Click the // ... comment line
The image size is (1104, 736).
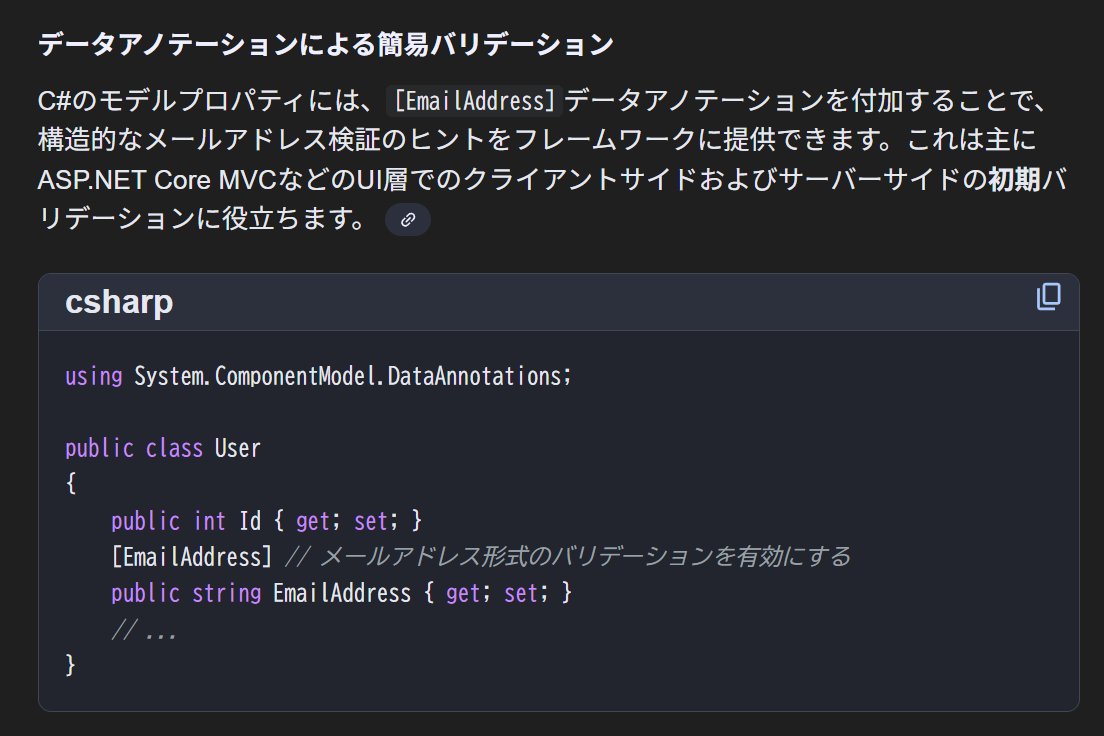(144, 630)
